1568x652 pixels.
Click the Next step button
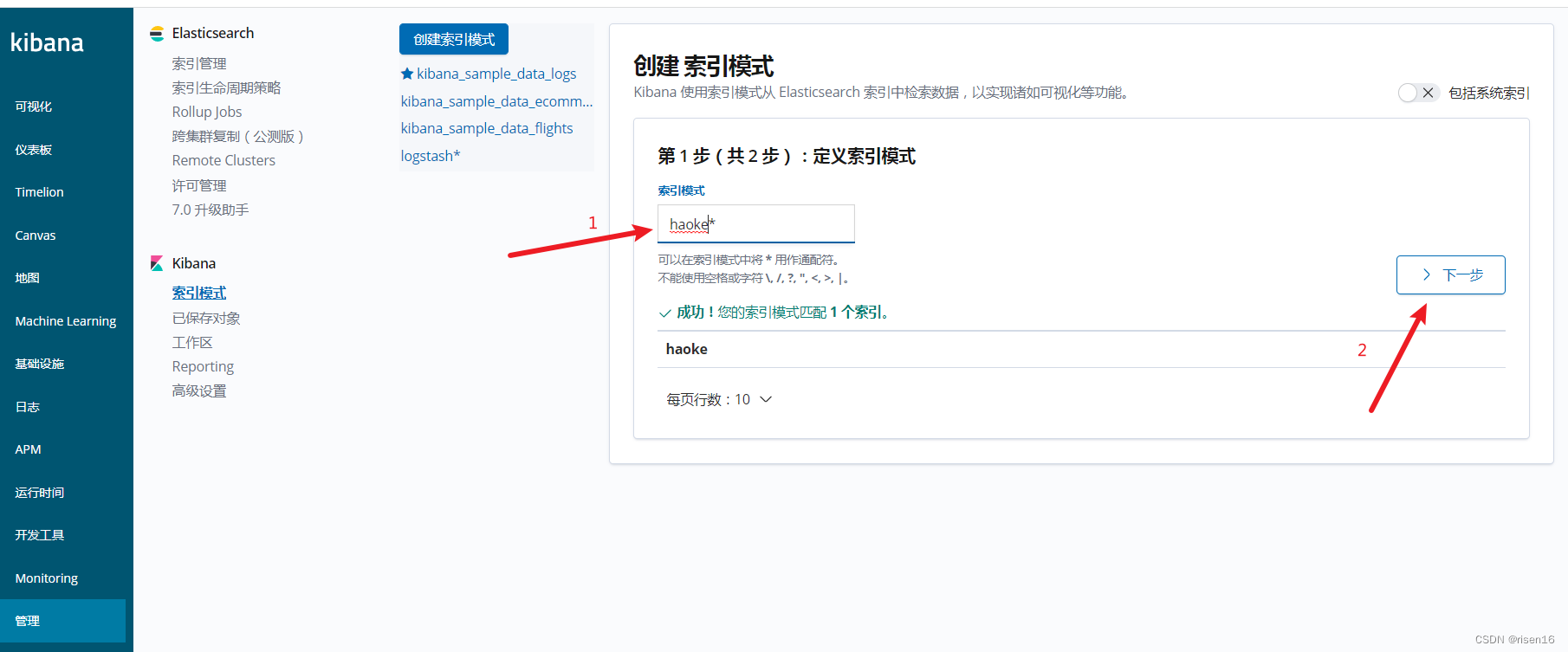pyautogui.click(x=1450, y=274)
